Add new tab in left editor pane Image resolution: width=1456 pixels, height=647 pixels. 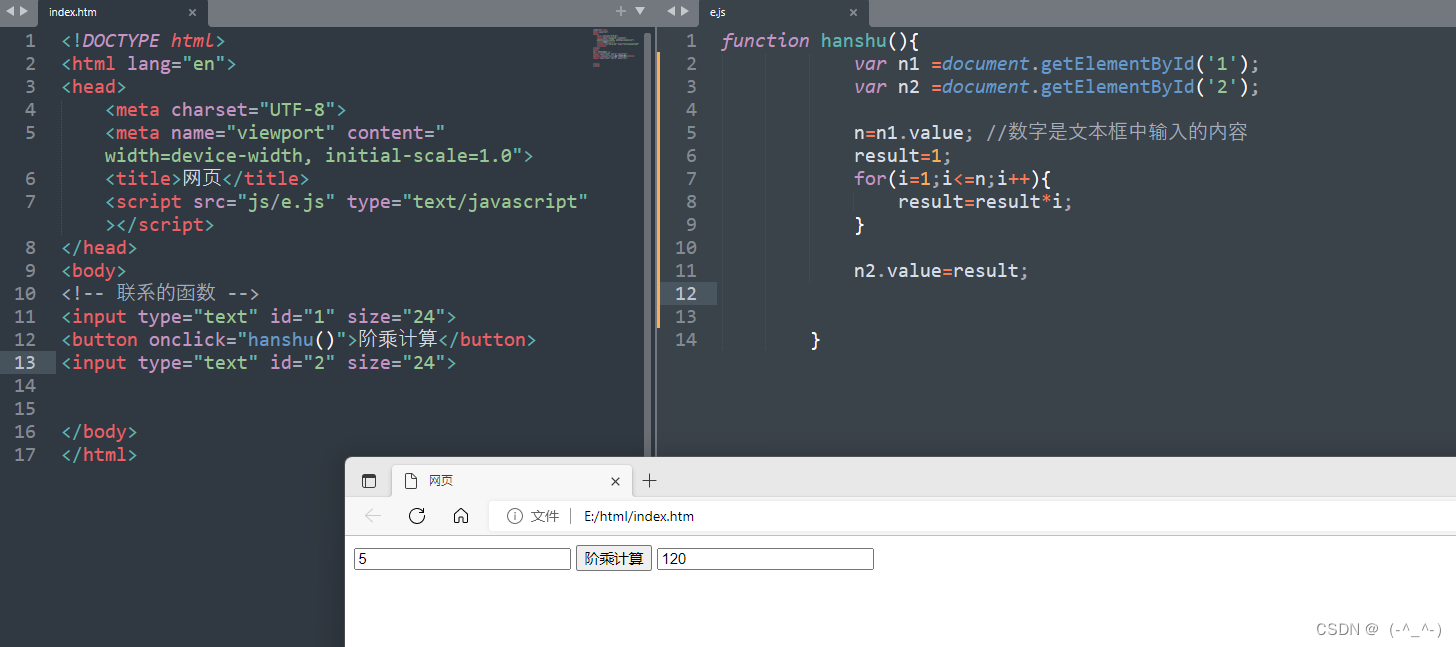tap(621, 11)
